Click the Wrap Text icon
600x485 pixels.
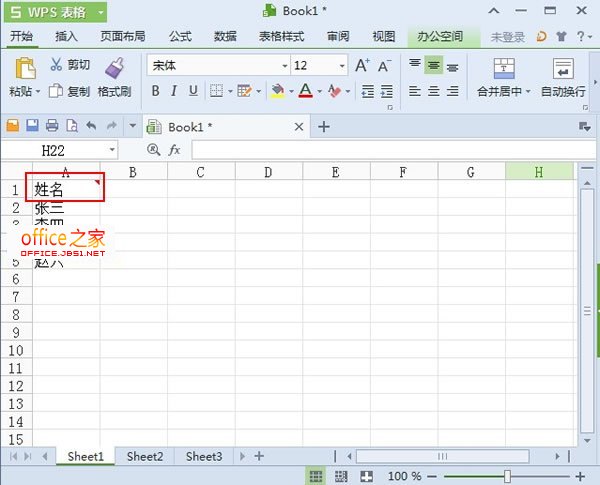pyautogui.click(x=563, y=68)
